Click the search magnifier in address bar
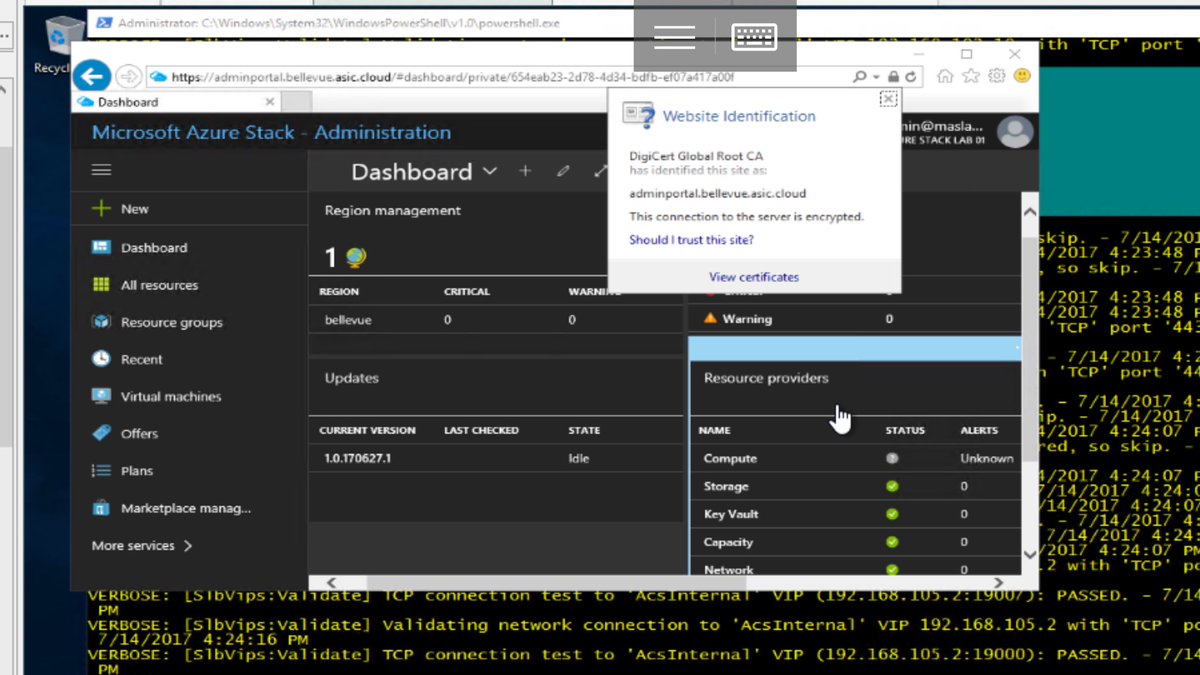The height and width of the screenshot is (675, 1200). (x=860, y=76)
